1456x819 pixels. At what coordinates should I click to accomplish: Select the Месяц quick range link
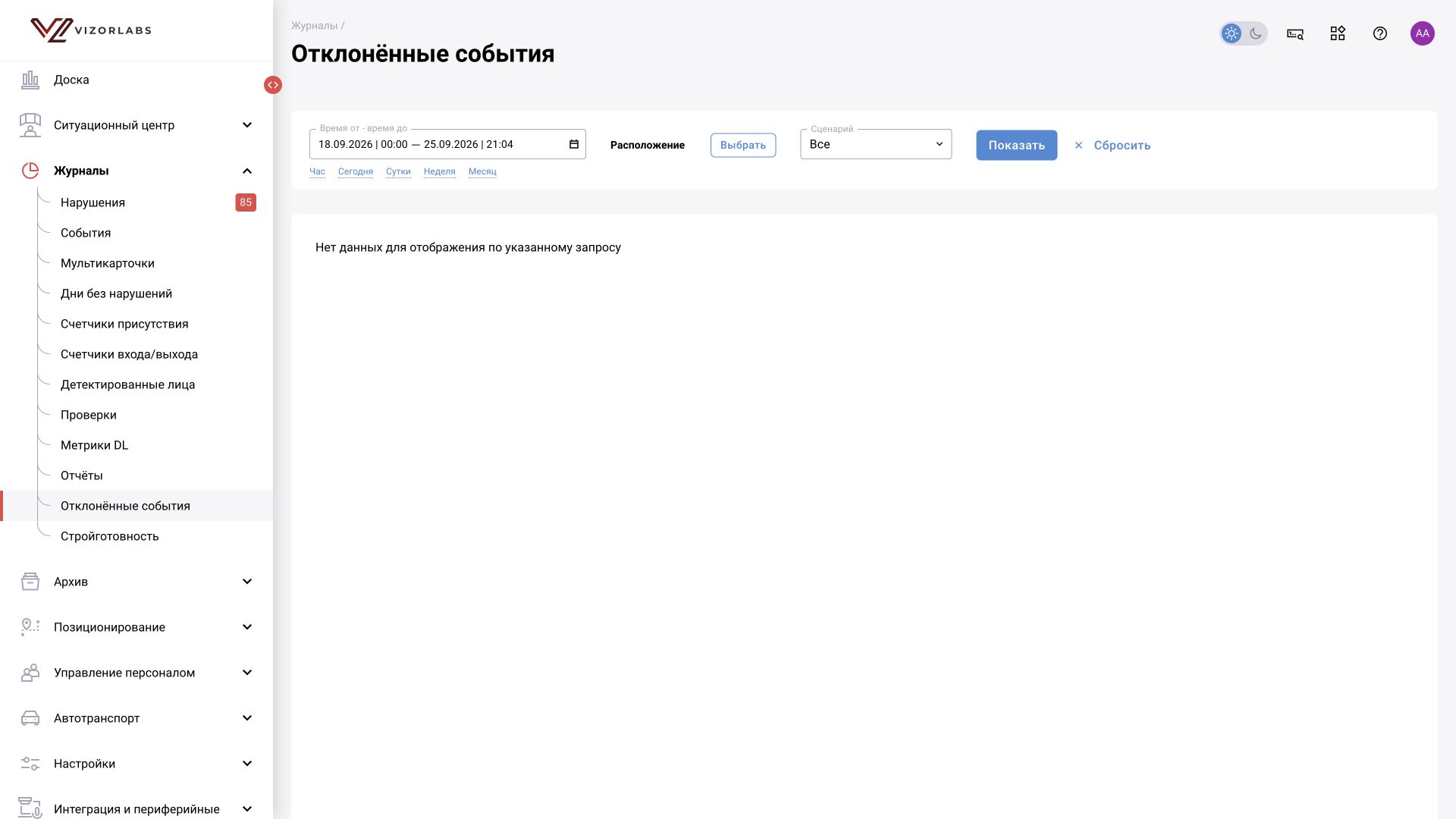coord(482,171)
